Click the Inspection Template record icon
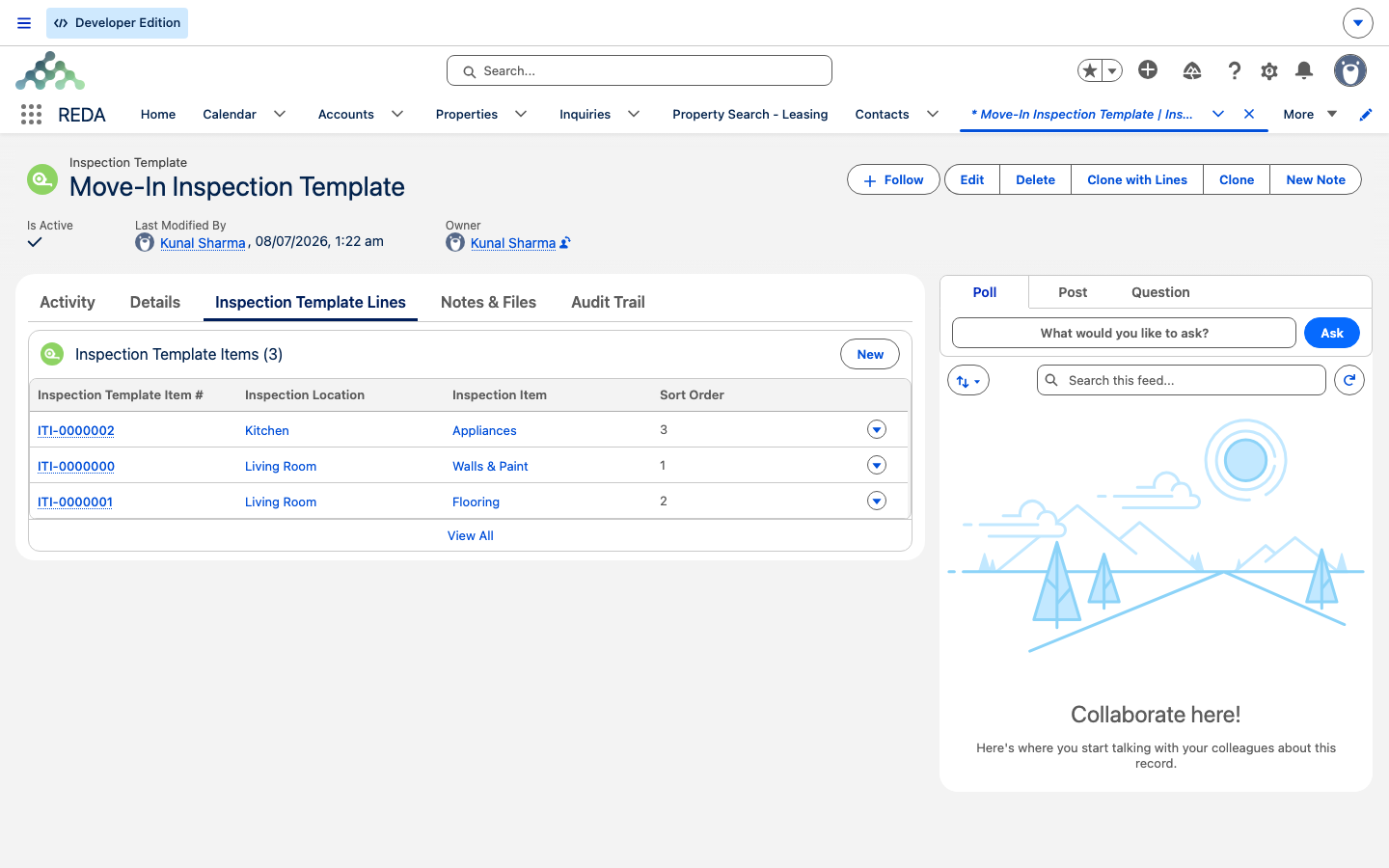Screen dimensions: 1389x868 [x=42, y=179]
